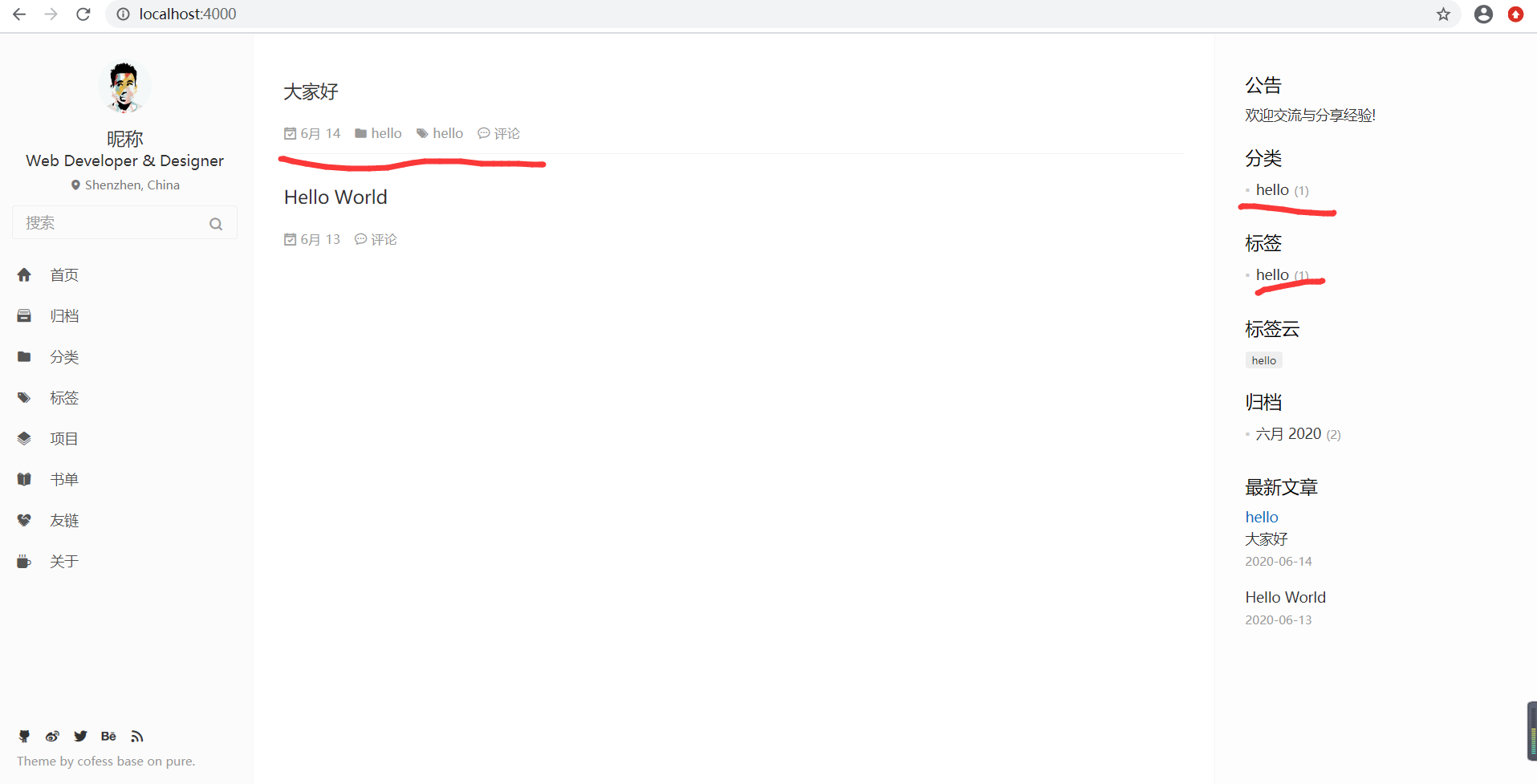Screen dimensions: 1537x784
Task: Focus the 搜索 search input field
Action: (124, 223)
